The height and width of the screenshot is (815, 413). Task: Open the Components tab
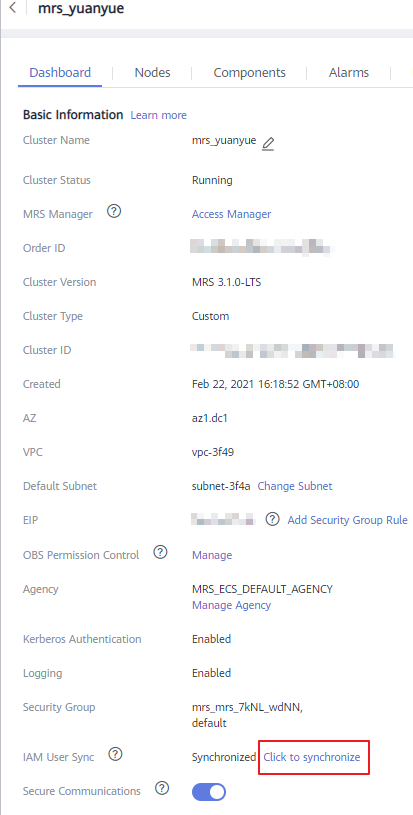tap(249, 73)
